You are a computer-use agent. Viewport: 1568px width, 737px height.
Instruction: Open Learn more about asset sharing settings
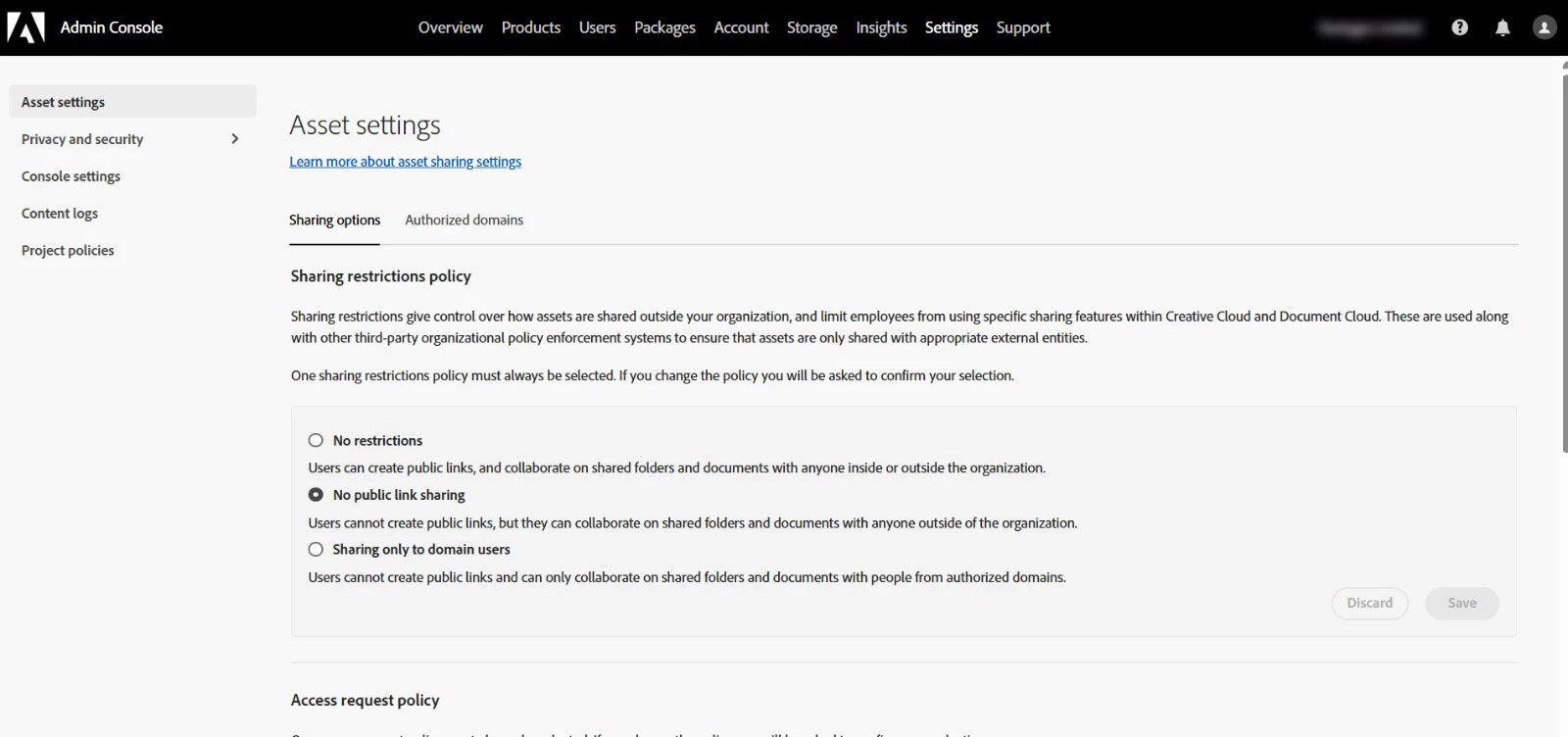coord(405,162)
